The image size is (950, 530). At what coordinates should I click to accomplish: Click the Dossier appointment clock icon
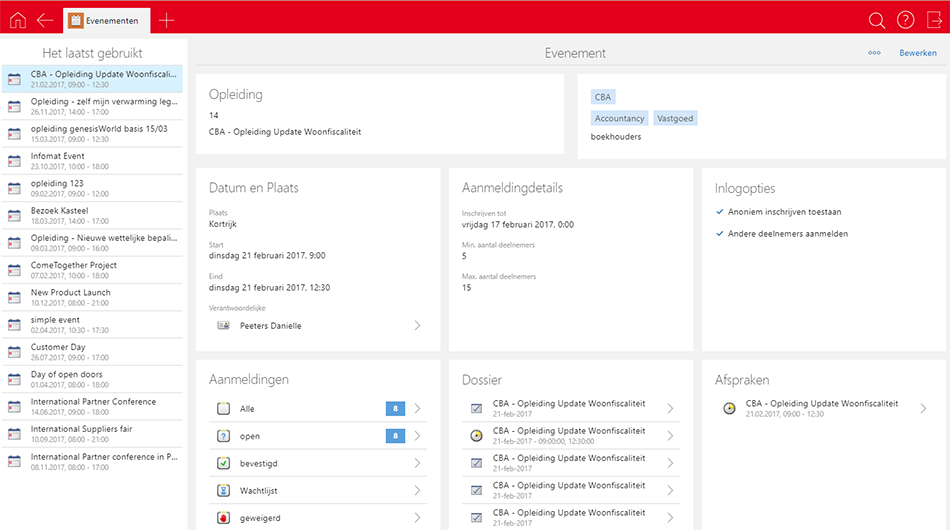pyautogui.click(x=476, y=436)
